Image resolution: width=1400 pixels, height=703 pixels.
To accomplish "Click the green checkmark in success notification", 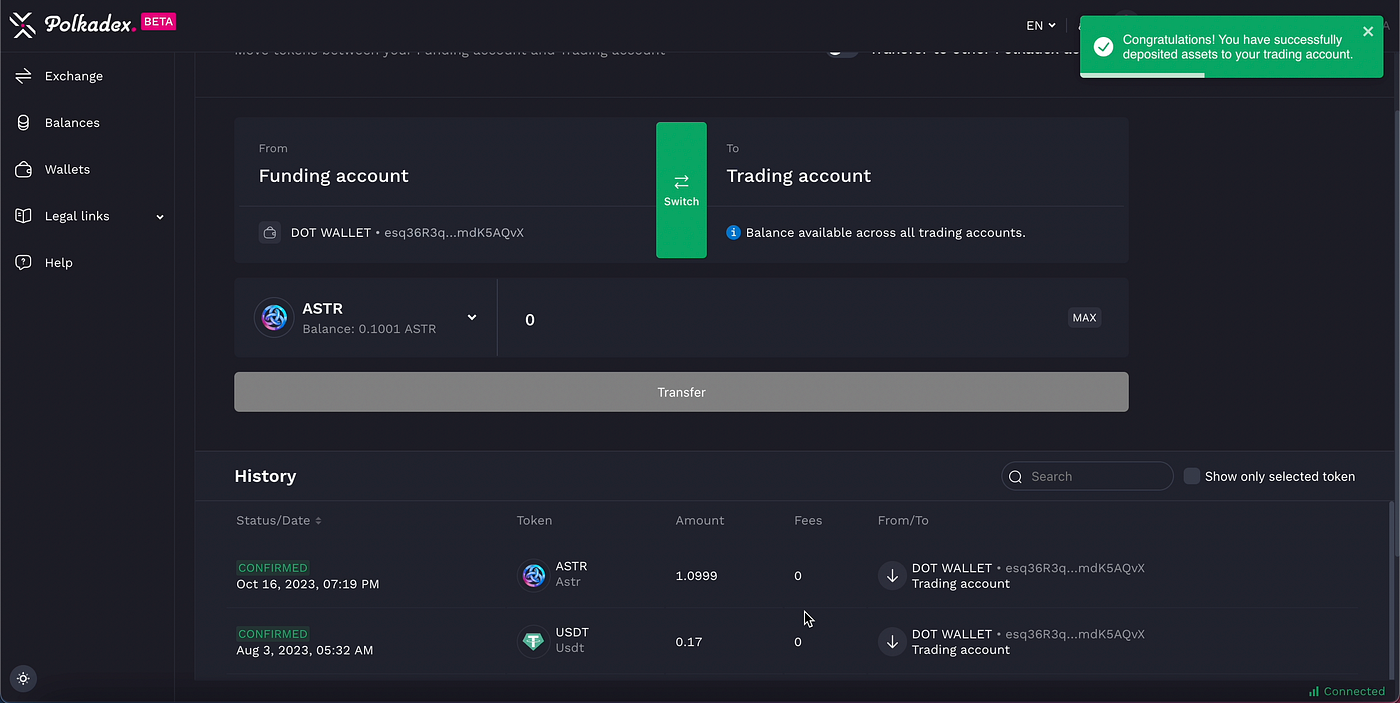I will coord(1104,48).
